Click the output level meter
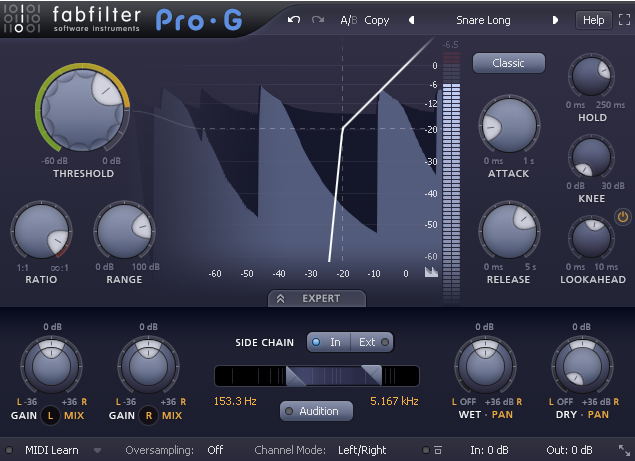The width and height of the screenshot is (635, 461). (451, 178)
